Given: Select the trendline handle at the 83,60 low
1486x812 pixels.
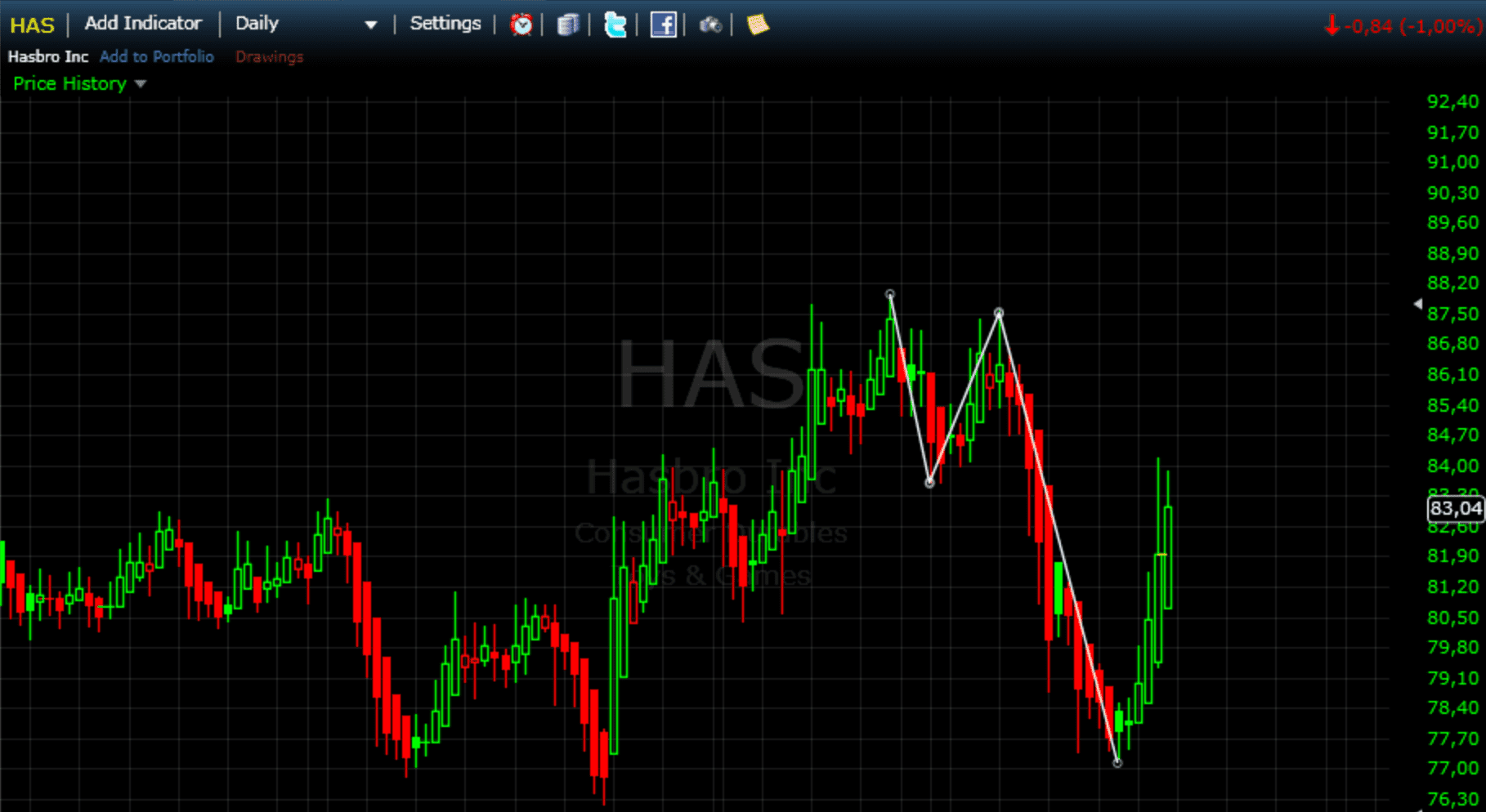Looking at the screenshot, I should 929,484.
